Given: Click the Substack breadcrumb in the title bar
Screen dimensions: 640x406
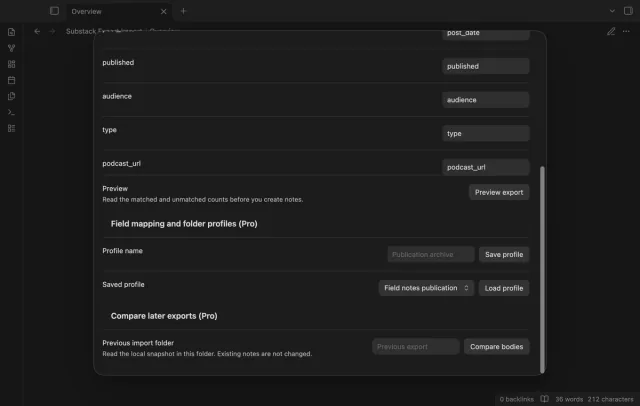Looking at the screenshot, I should click(x=81, y=31).
